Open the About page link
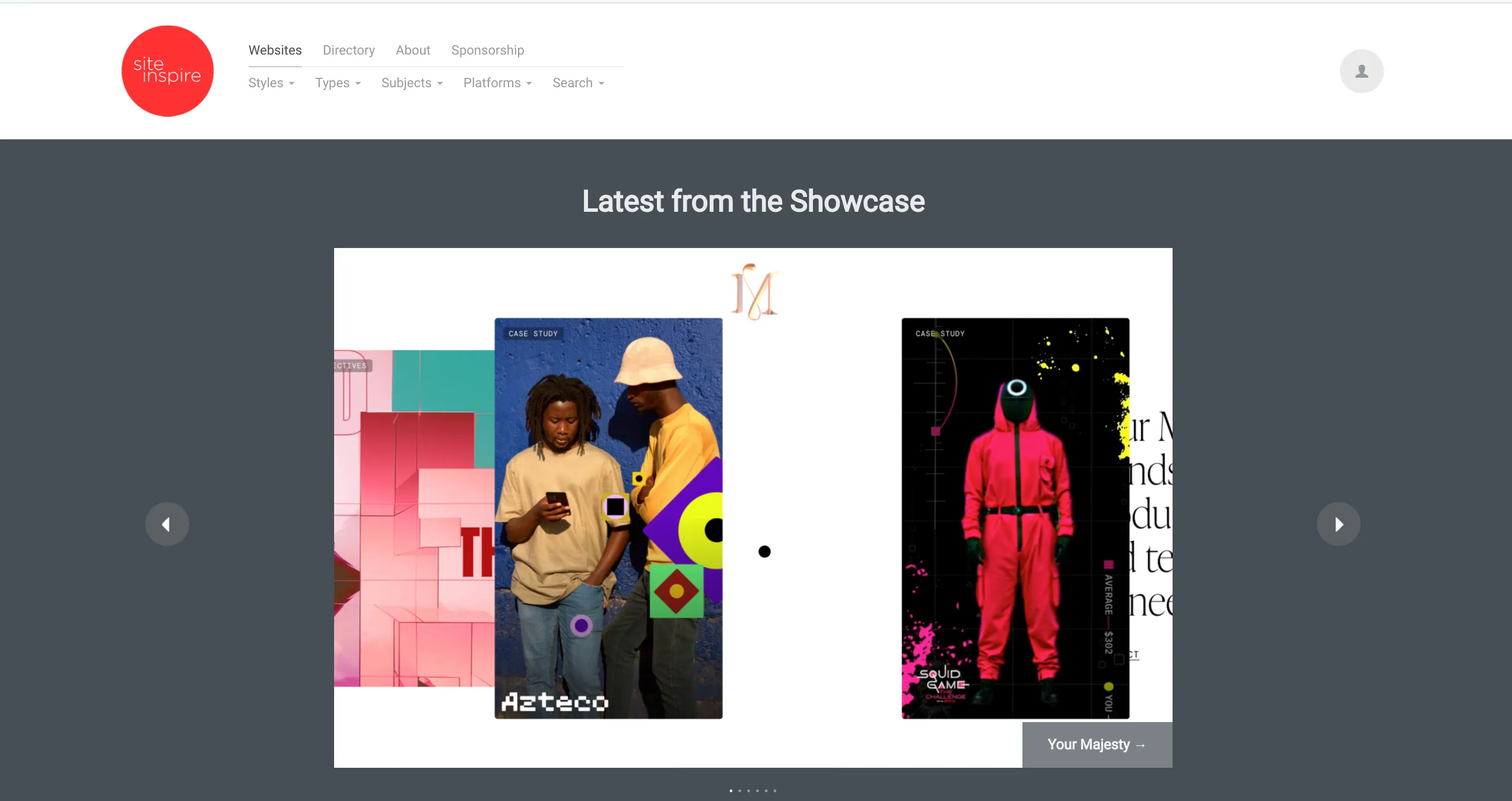This screenshot has height=801, width=1512. click(x=412, y=50)
